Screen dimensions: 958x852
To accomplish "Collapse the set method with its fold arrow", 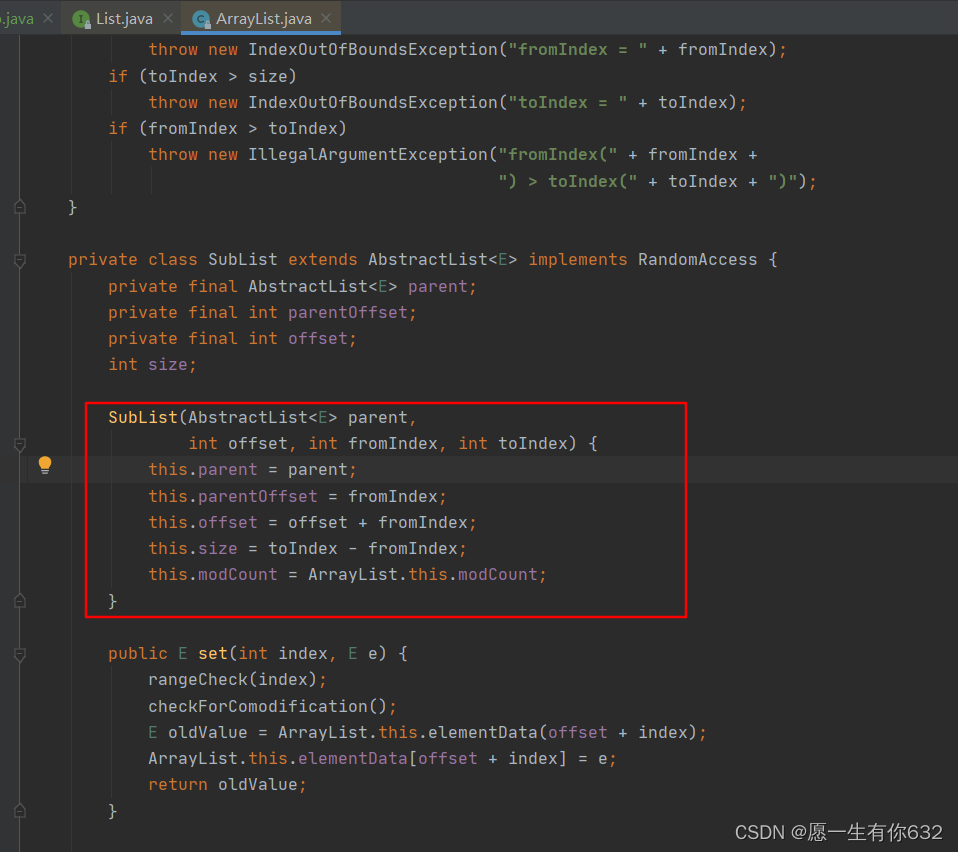I will (18, 653).
